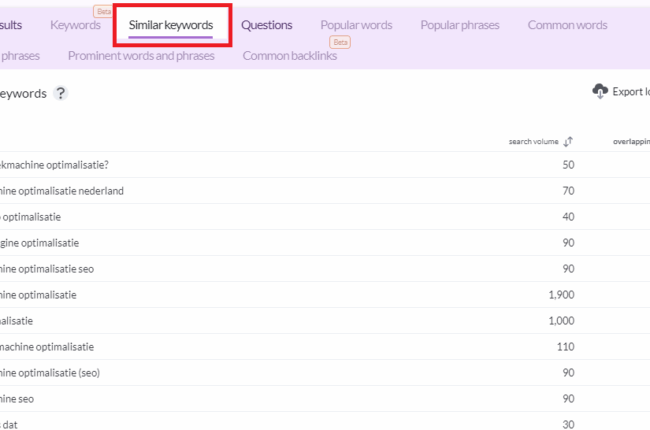Image resolution: width=650 pixels, height=430 pixels.
Task: Click the row with 1,000 search volume
Action: click(x=325, y=321)
